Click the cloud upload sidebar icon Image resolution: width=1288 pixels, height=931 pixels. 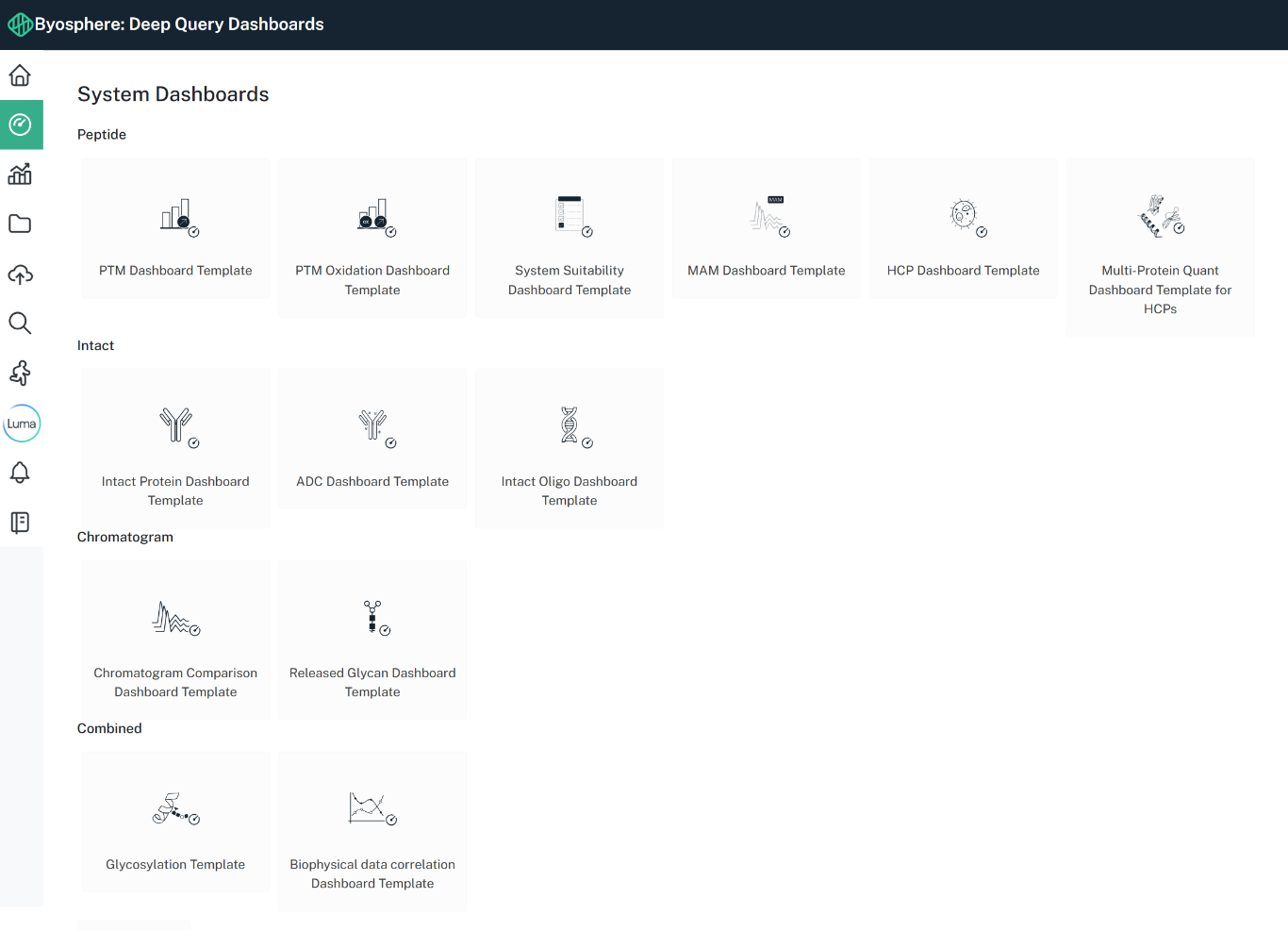(x=20, y=274)
